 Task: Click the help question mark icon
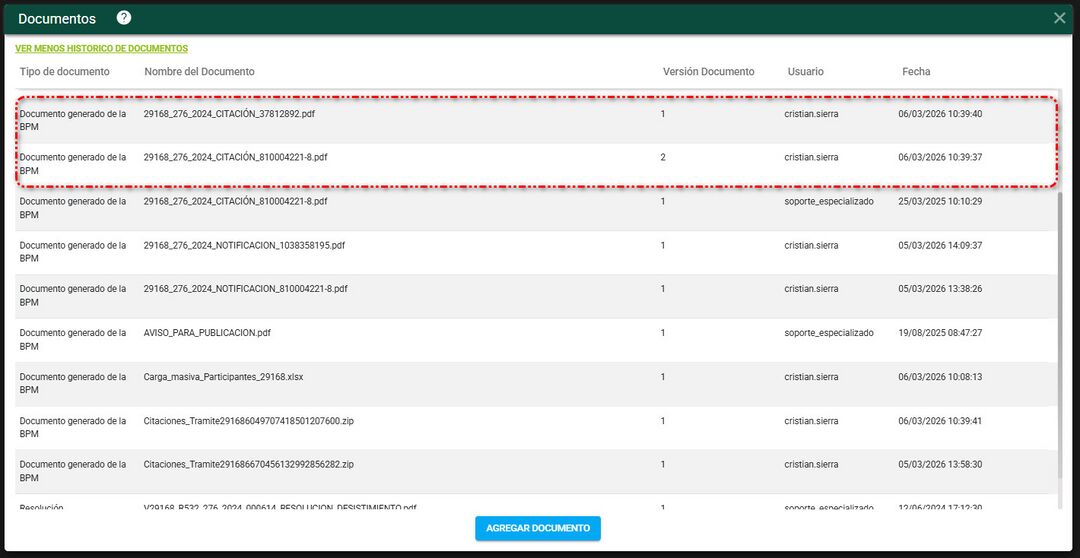(x=124, y=18)
